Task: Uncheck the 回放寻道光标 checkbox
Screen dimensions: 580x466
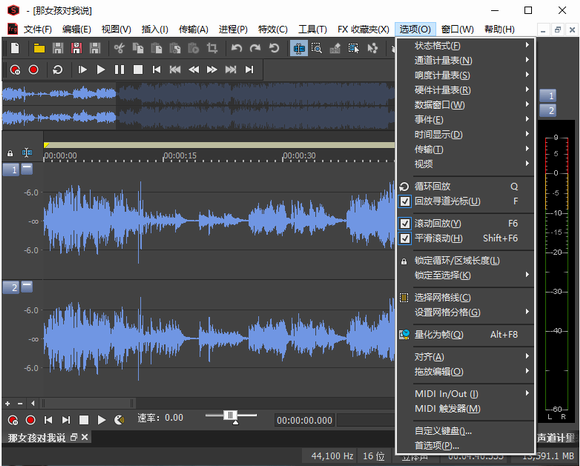Action: pyautogui.click(x=405, y=201)
